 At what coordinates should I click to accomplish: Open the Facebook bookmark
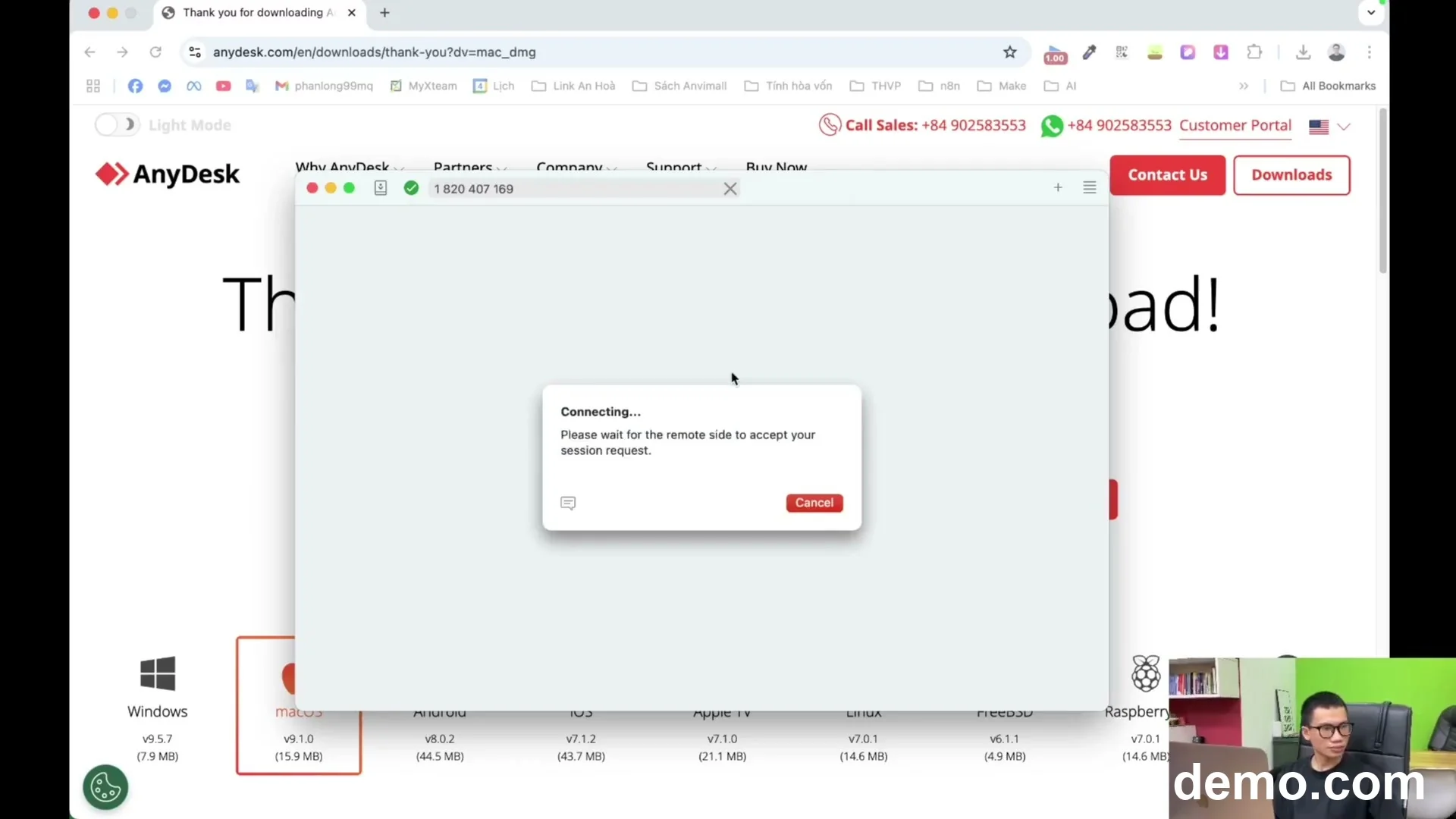[135, 86]
